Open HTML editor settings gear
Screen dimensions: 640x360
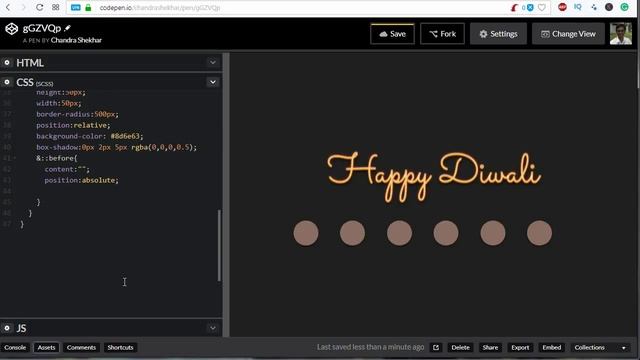[7, 62]
